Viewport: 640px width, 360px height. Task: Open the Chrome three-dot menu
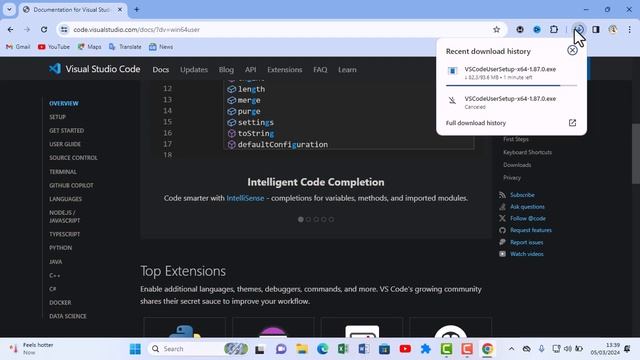pos(629,29)
